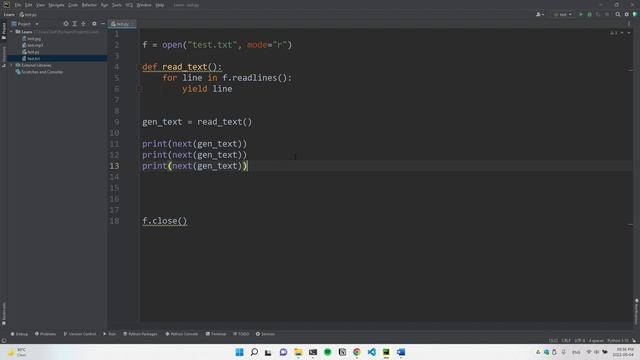Open PyCharm icon on the taskbar
This screenshot has width=640, height=360.
point(386,352)
